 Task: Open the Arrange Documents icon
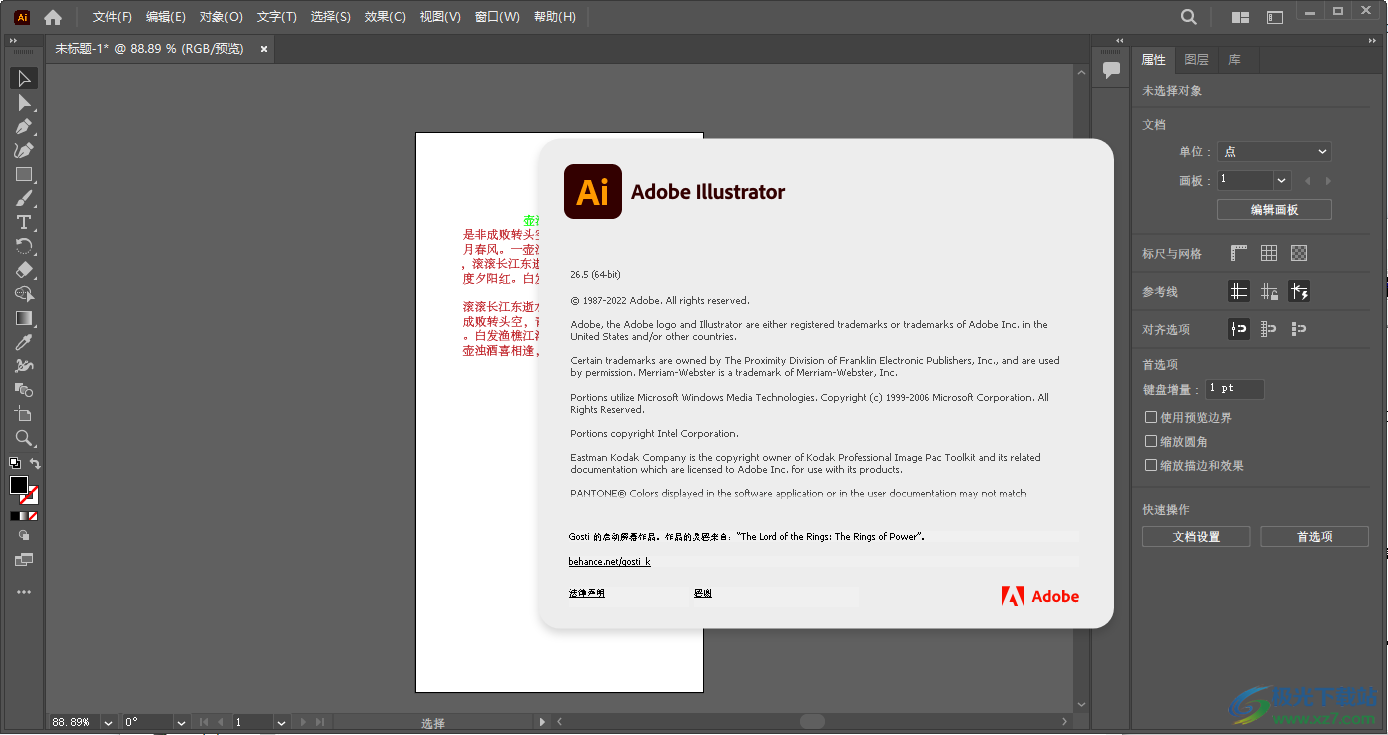coord(1240,17)
